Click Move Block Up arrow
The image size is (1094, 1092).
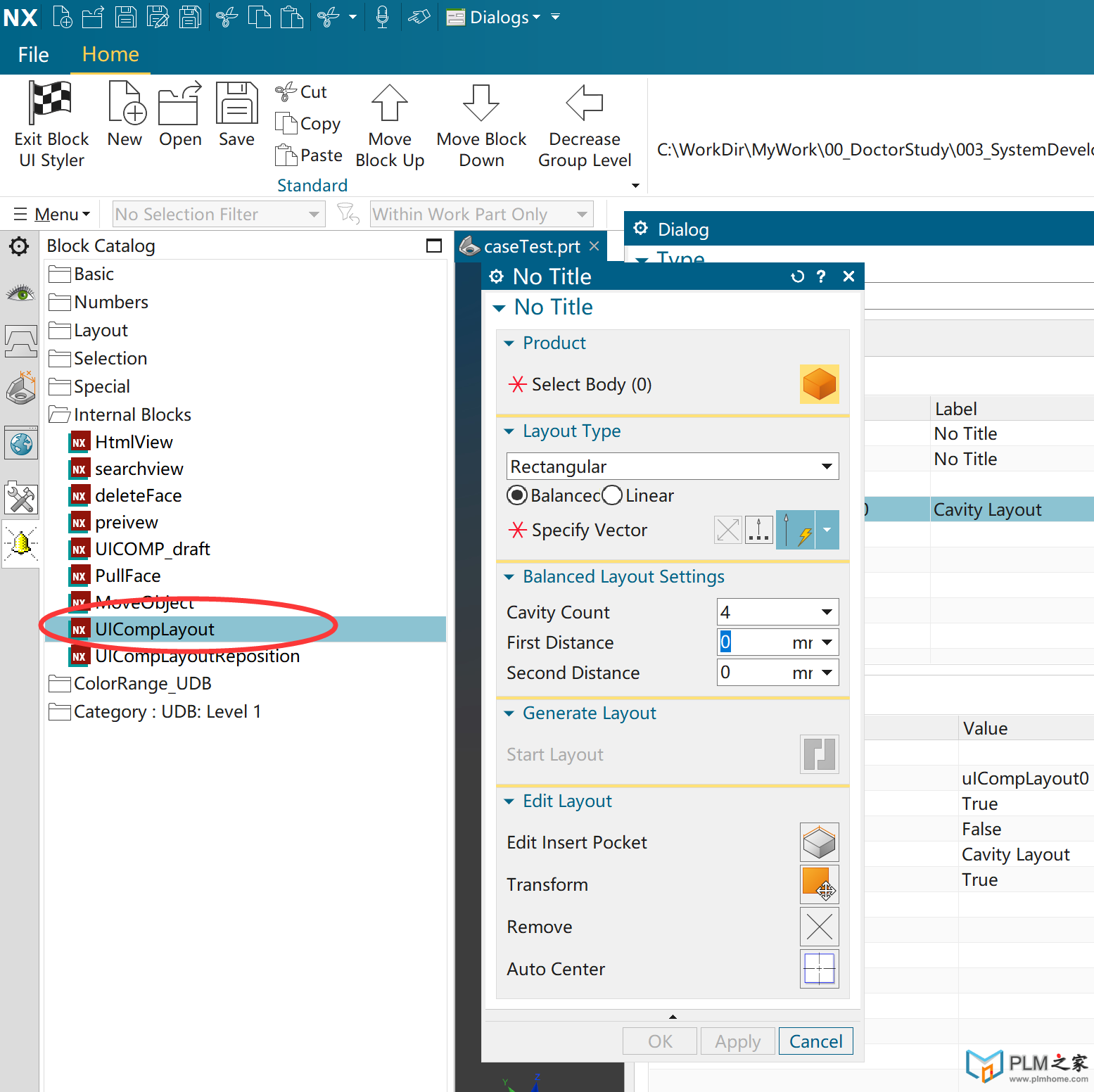pos(390,103)
